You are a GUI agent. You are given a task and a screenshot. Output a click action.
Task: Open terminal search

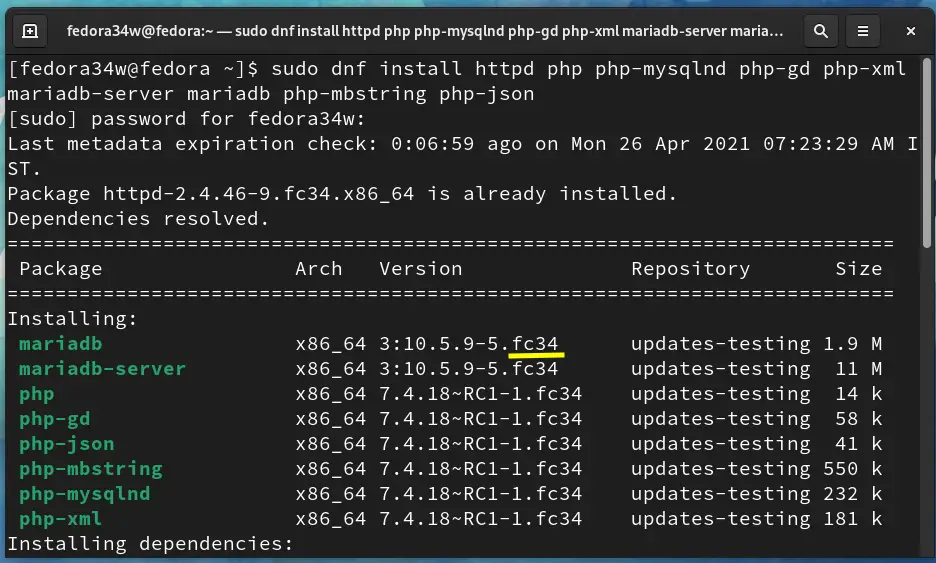tap(821, 31)
